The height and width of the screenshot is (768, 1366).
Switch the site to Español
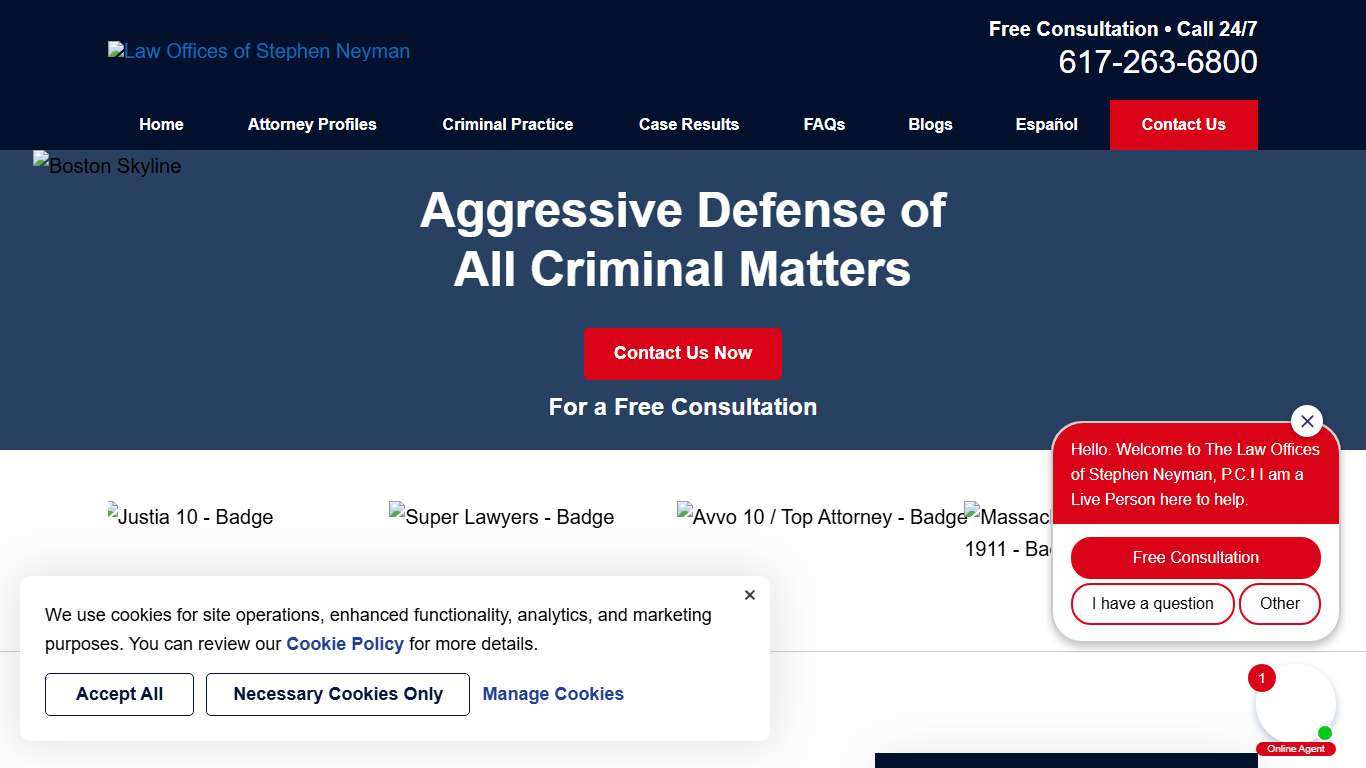click(1046, 124)
